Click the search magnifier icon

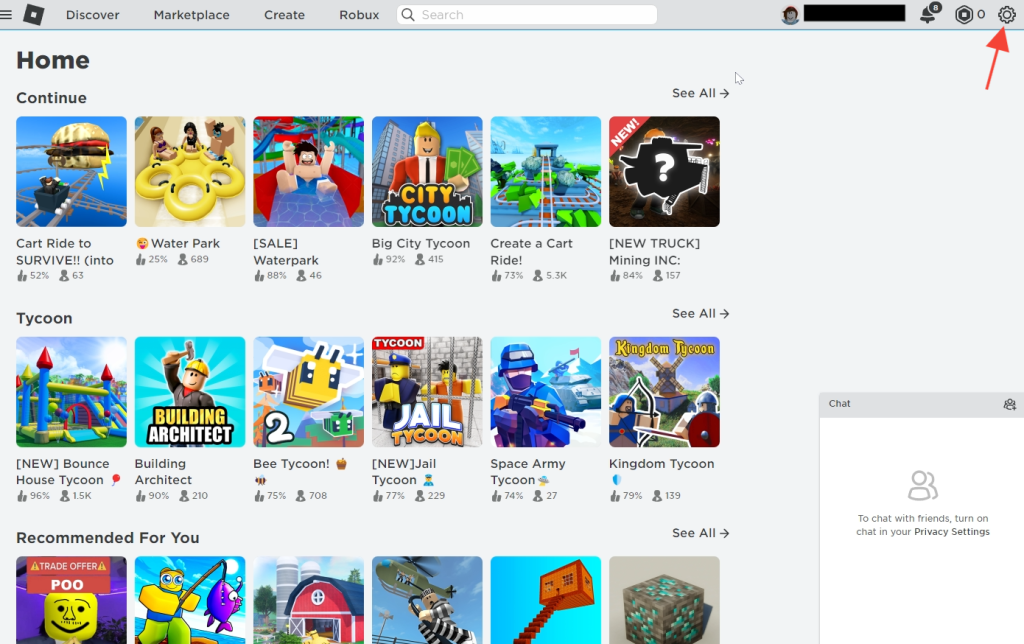tap(408, 14)
